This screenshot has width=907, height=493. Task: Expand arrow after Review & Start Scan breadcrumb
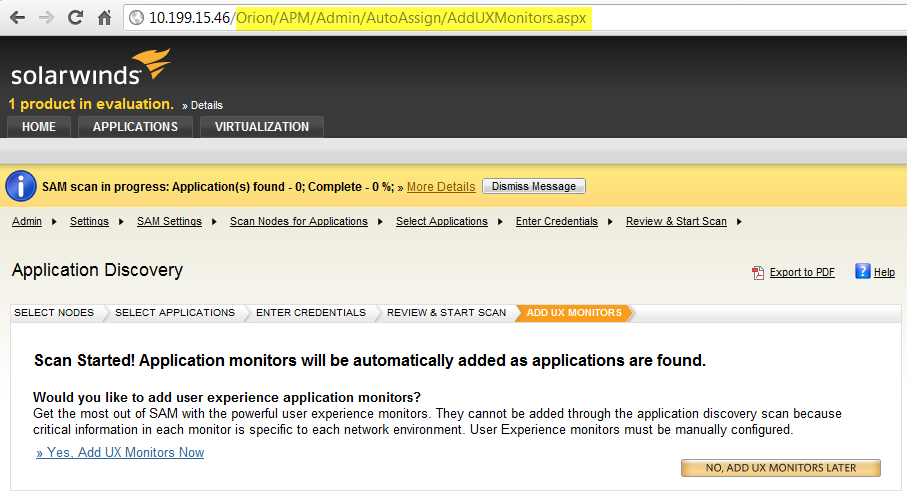point(739,222)
